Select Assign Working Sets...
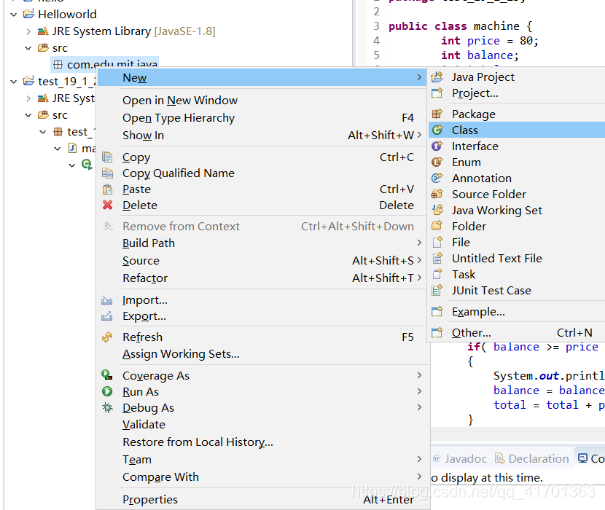 point(262,354)
